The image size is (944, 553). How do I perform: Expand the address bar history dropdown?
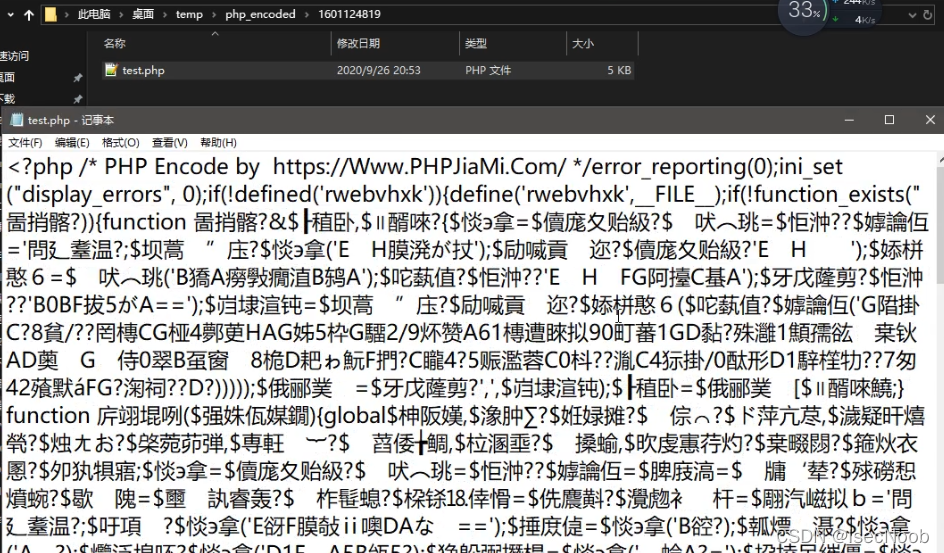(912, 15)
